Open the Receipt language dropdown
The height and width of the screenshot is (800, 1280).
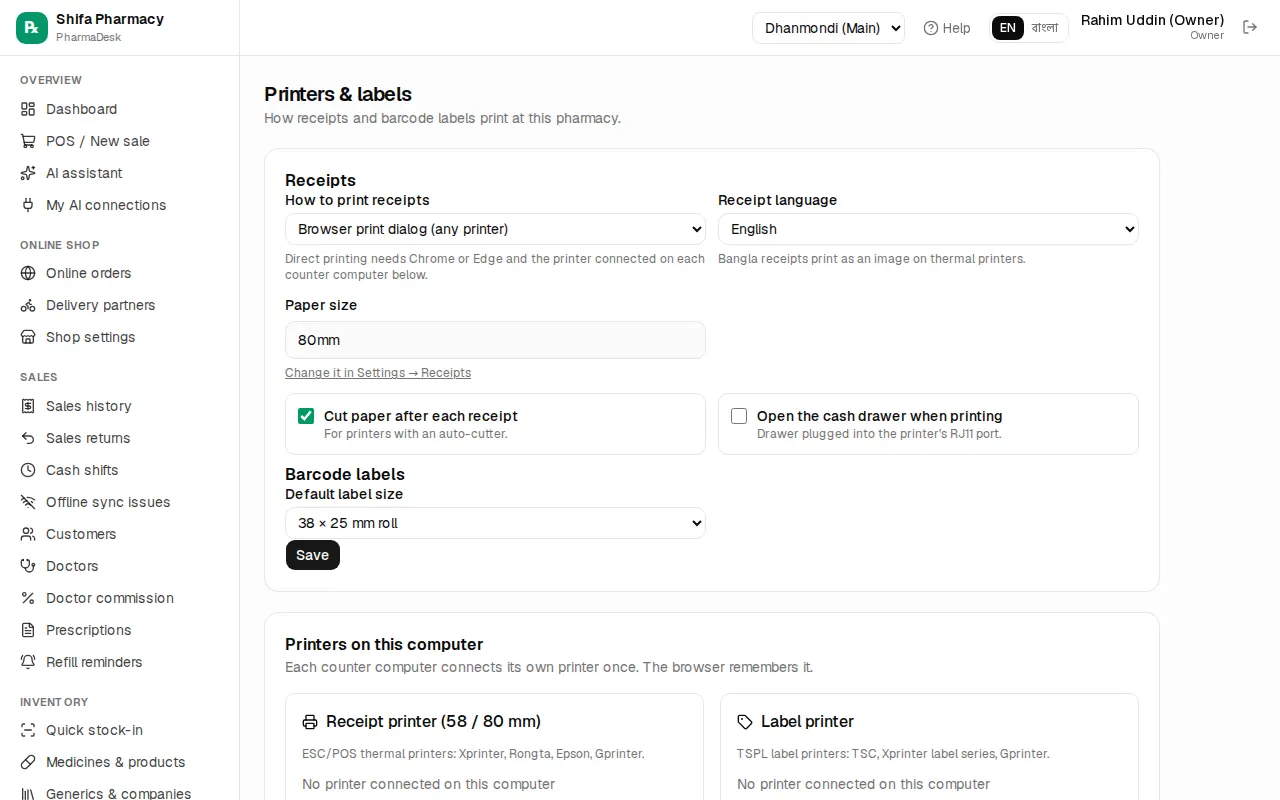click(928, 229)
